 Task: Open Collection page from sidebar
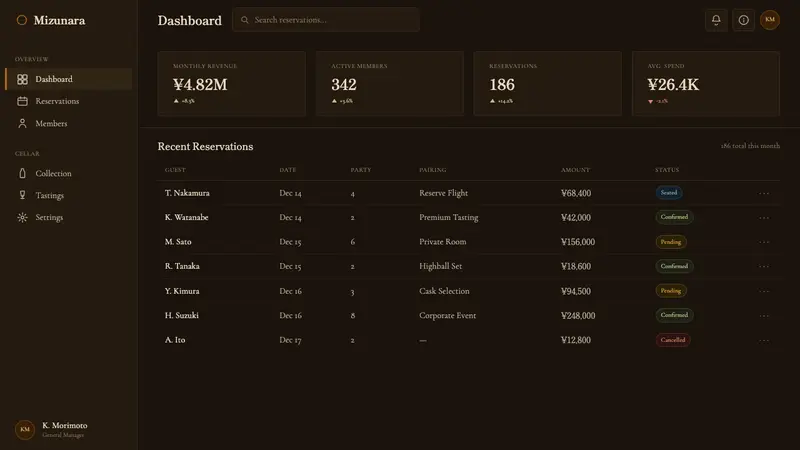point(68,173)
